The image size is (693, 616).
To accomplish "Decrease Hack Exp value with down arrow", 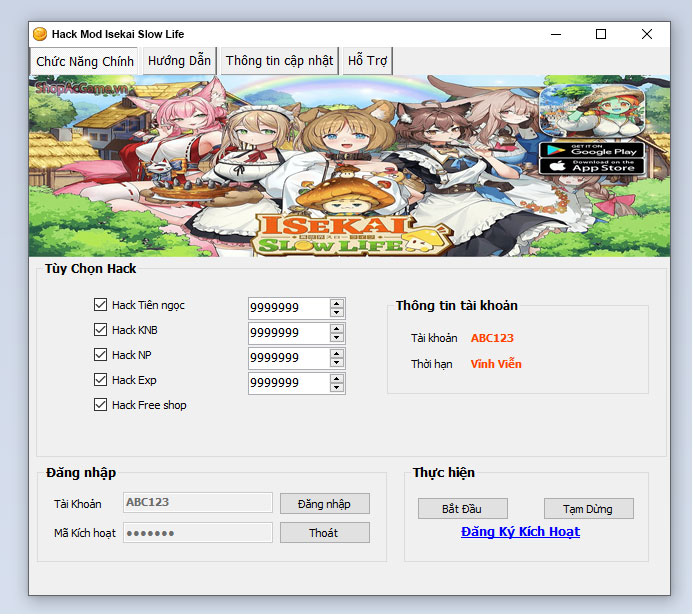I will pyautogui.click(x=337, y=388).
